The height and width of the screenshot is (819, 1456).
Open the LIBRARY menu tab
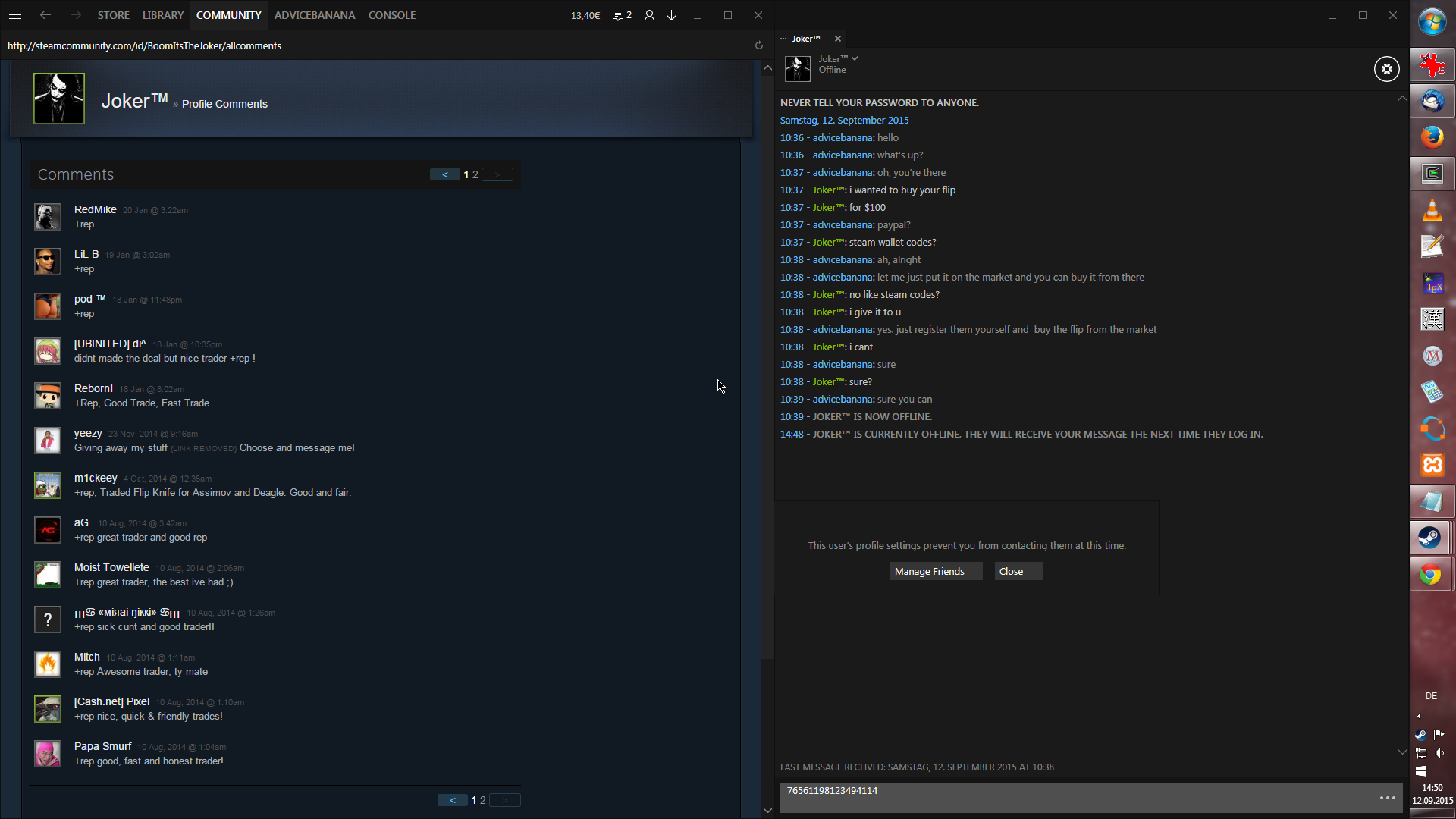click(163, 15)
